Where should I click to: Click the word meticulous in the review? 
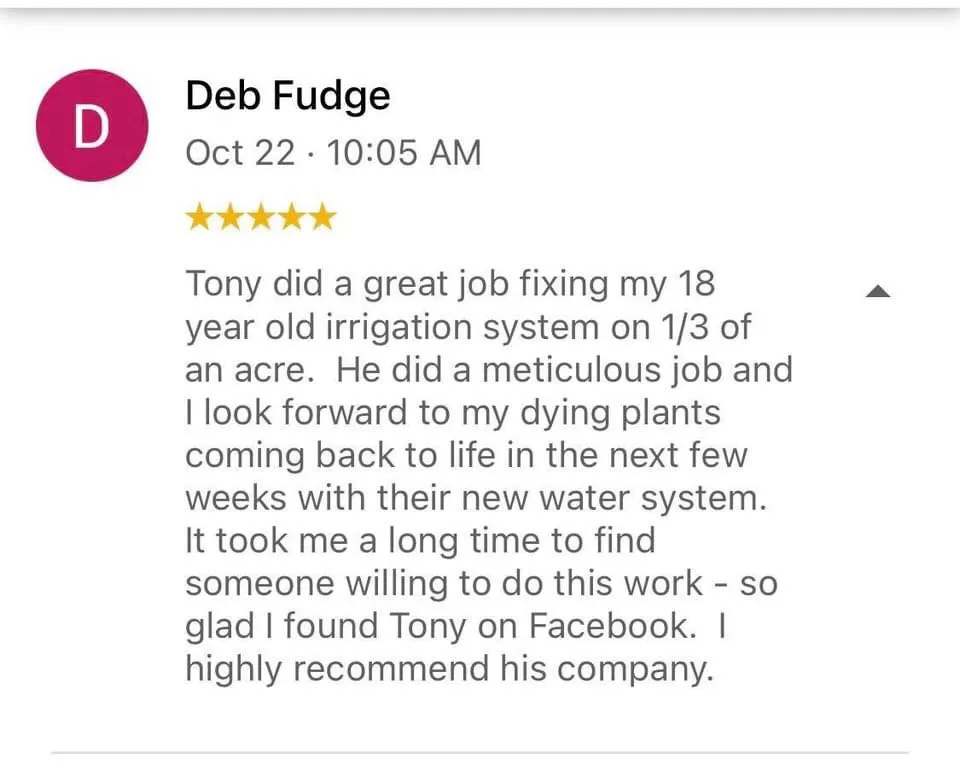click(566, 370)
